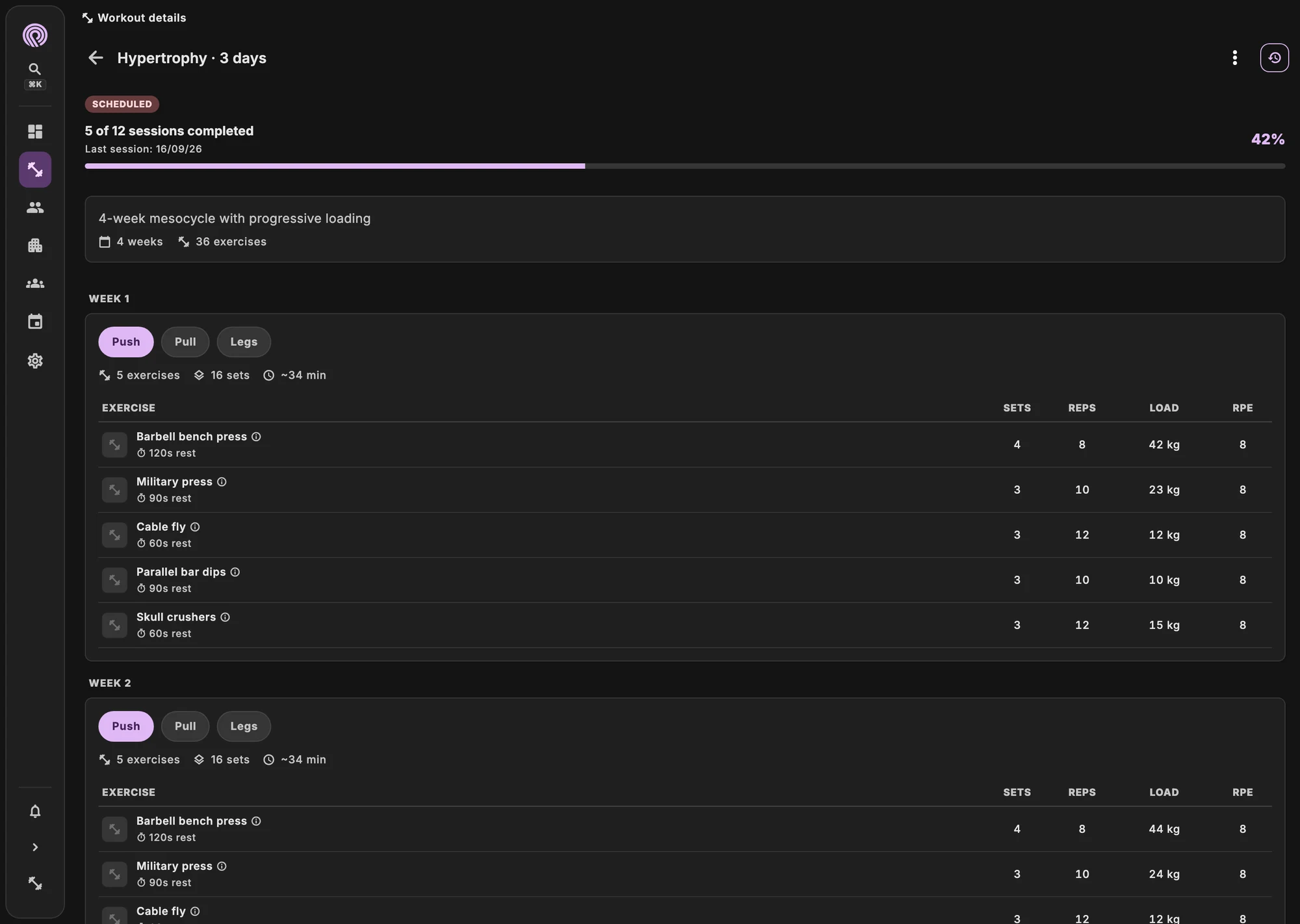This screenshot has height=924, width=1300.
Task: Click the SCHEDULED status badge
Action: pyautogui.click(x=122, y=104)
